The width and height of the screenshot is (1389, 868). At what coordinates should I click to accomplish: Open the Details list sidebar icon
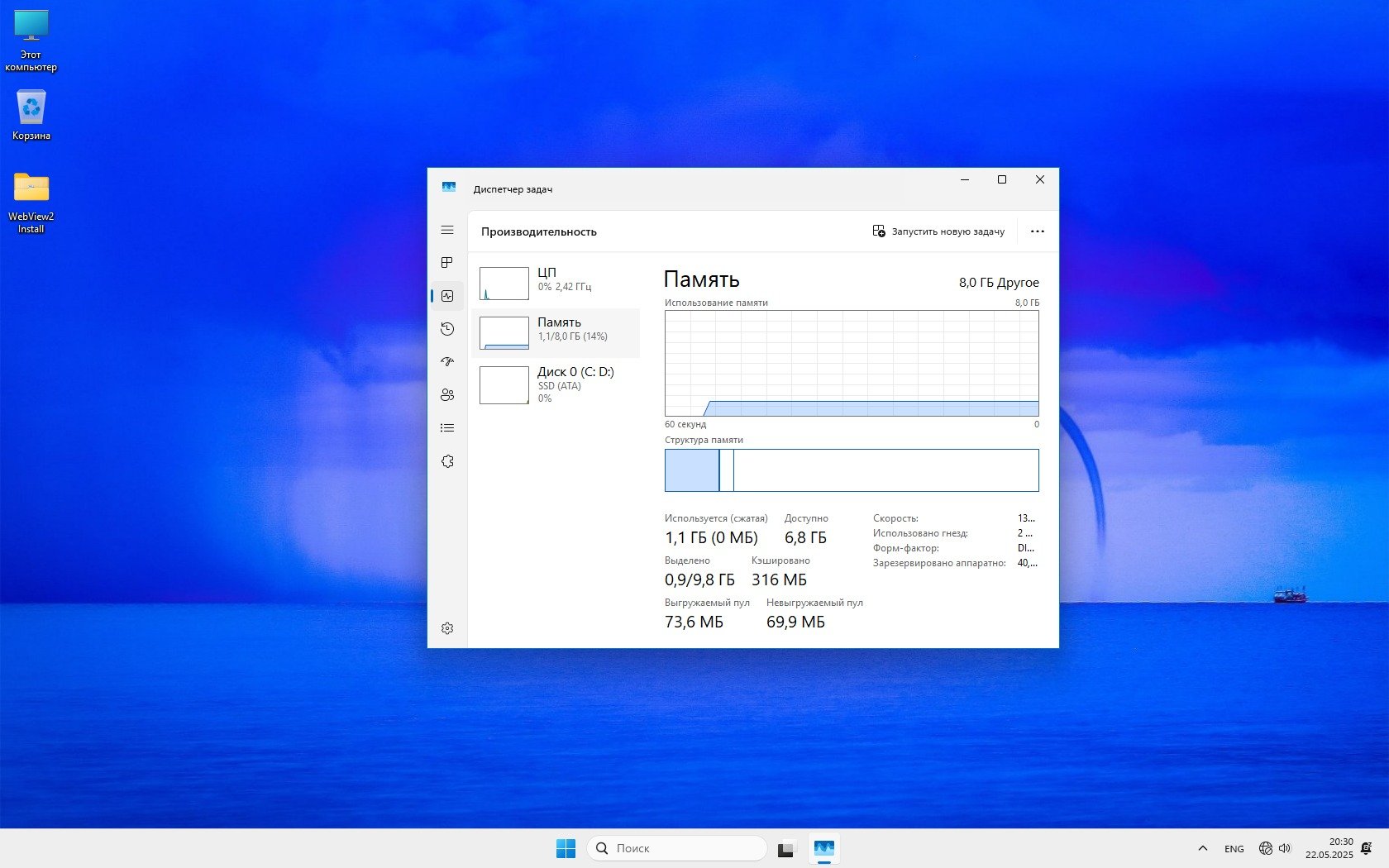pos(447,428)
